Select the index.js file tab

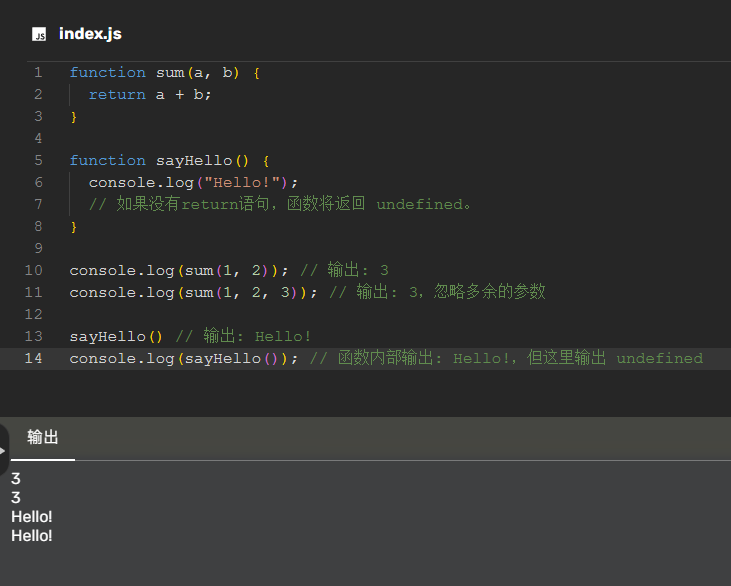pos(90,34)
